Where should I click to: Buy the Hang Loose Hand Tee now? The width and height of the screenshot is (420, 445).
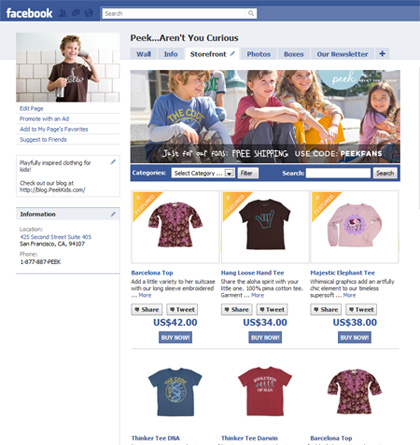pos(265,337)
